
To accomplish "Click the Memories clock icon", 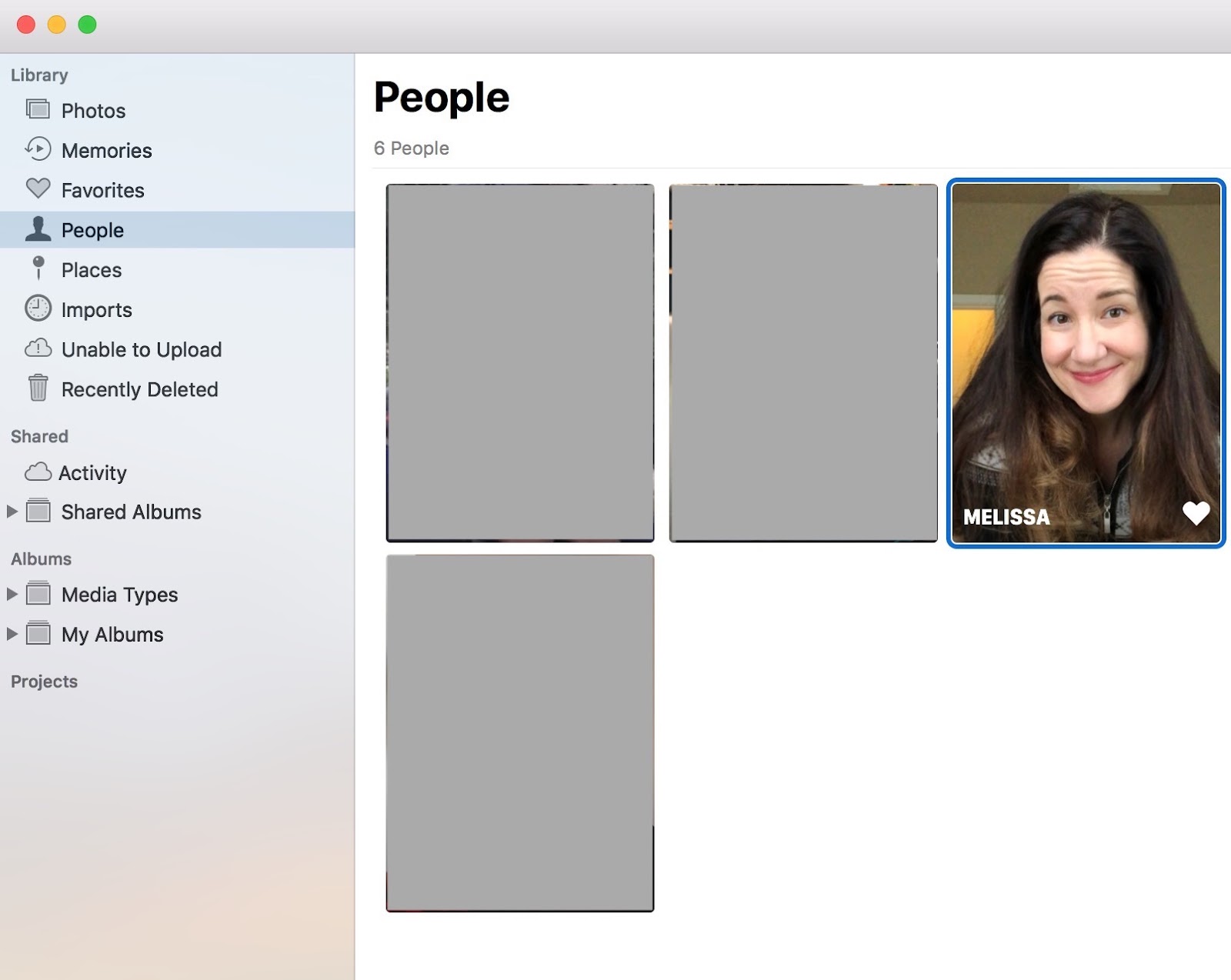I will click(38, 149).
